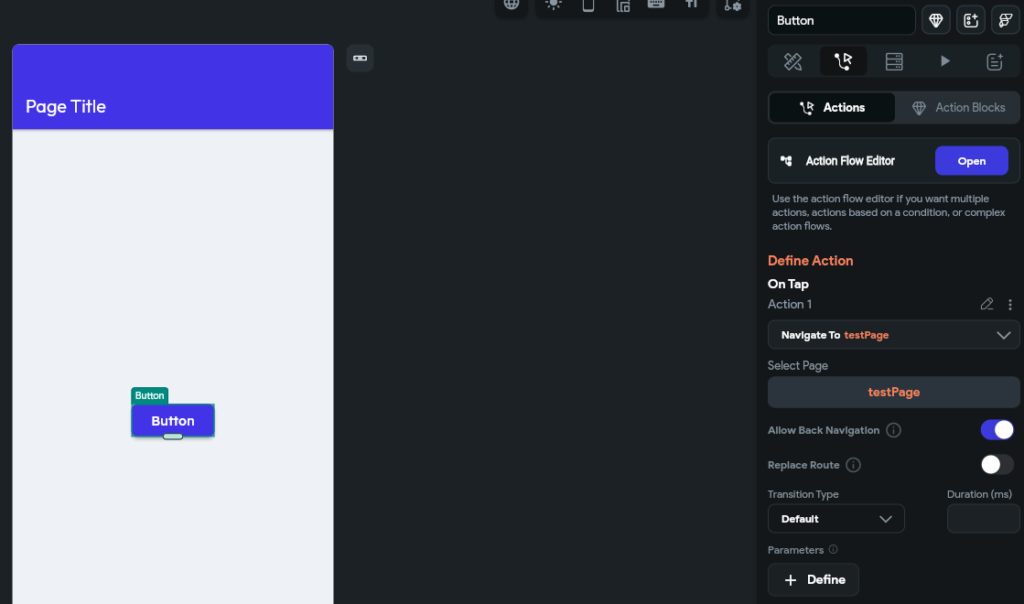Toggle light mode sun icon in toolbar
1024x604 pixels.
pos(553,5)
